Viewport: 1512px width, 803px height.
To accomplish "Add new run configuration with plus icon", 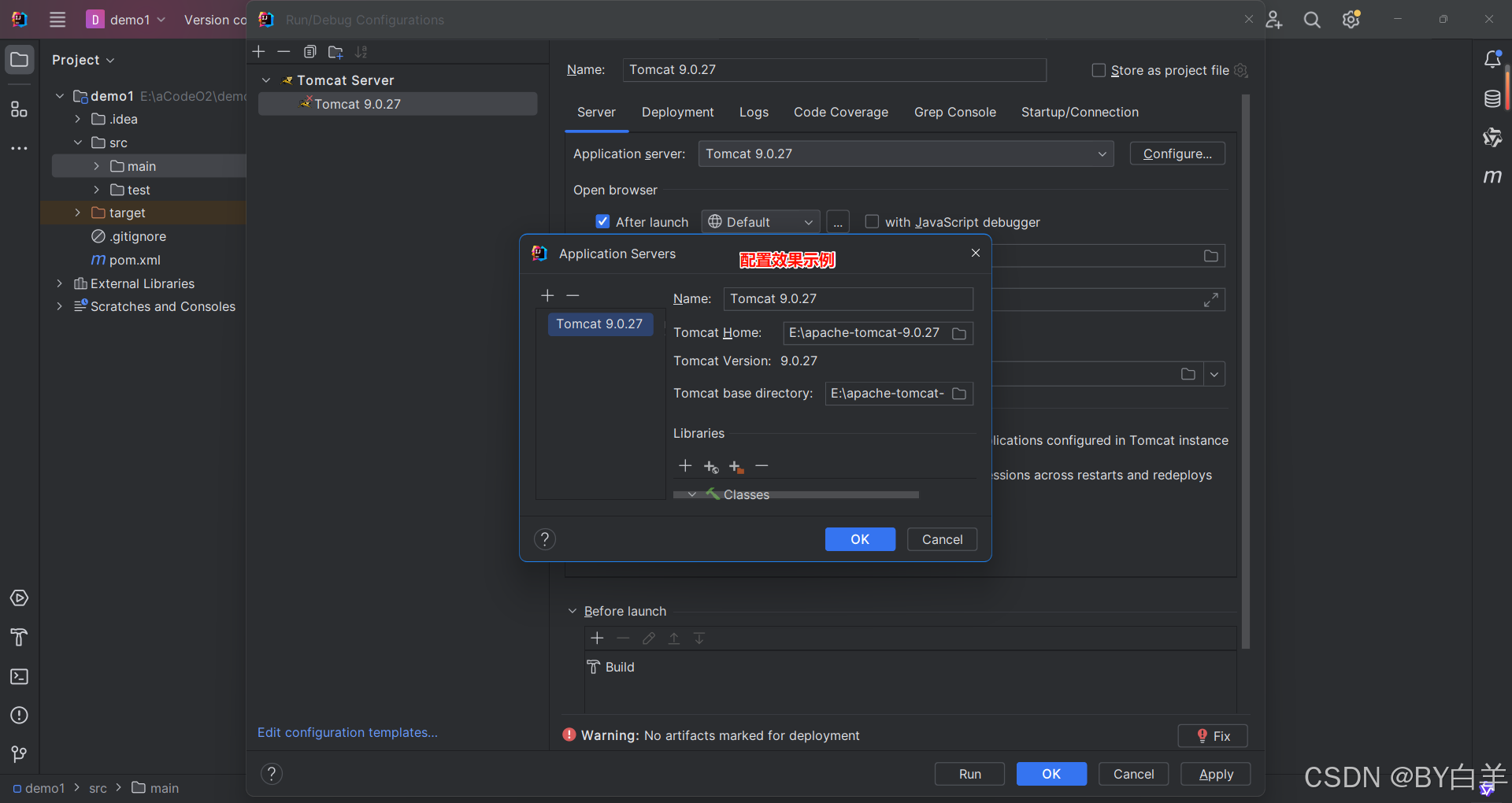I will 258,52.
